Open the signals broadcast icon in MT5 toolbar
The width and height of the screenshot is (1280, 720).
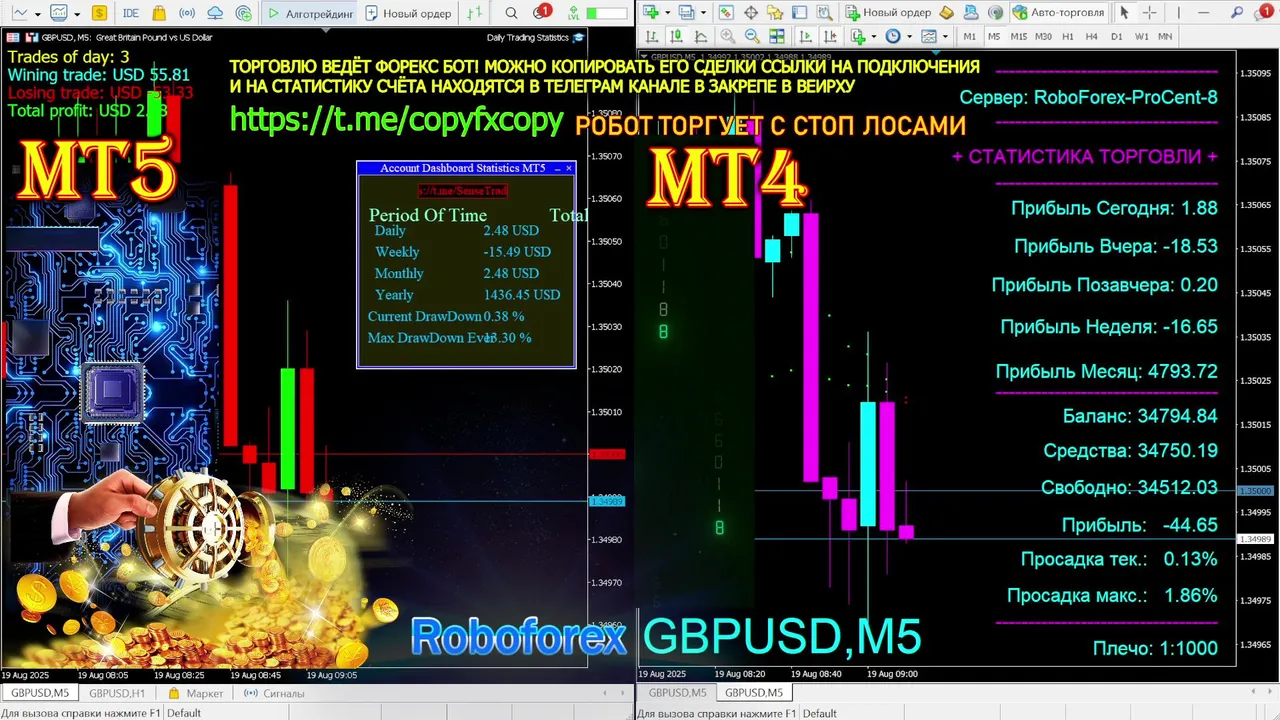pyautogui.click(x=187, y=13)
